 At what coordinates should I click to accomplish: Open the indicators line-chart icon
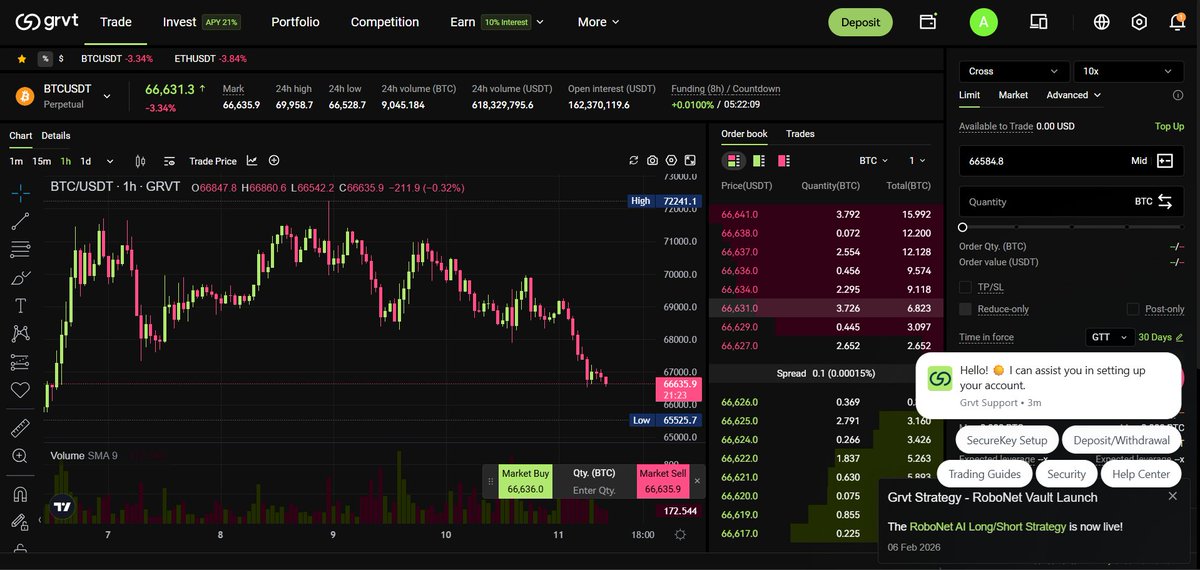252,161
